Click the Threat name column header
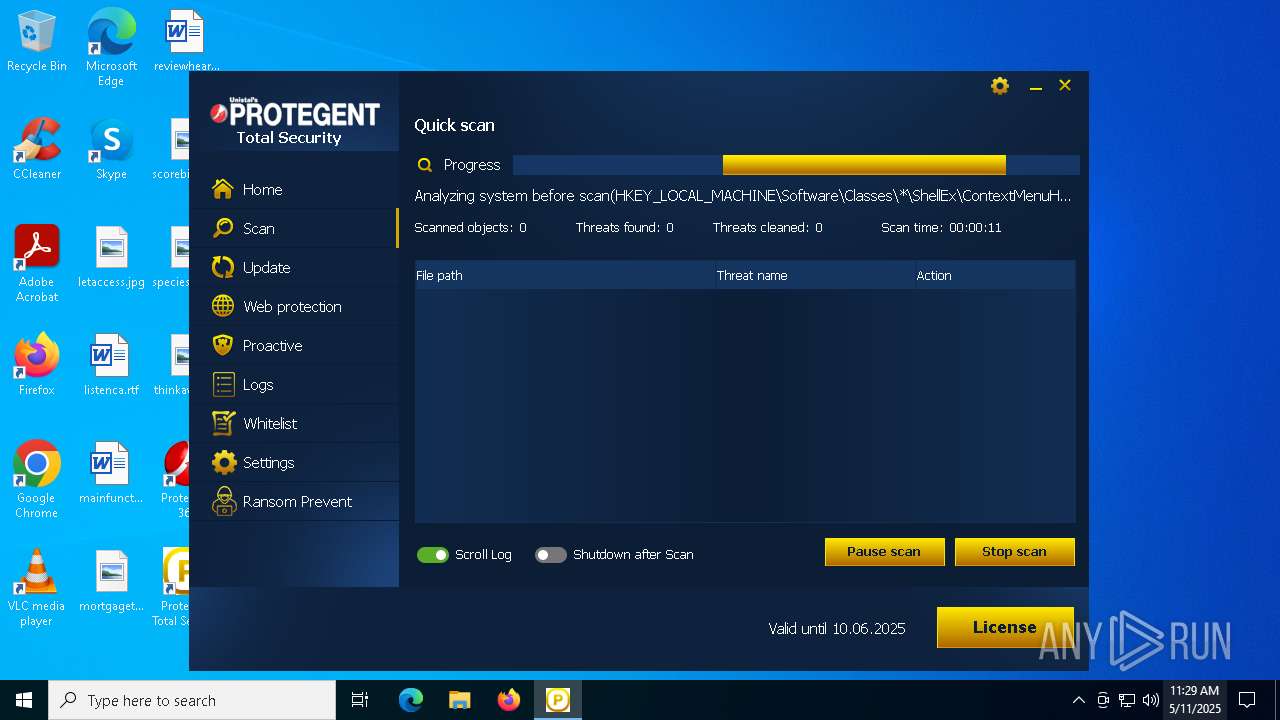 click(x=814, y=275)
